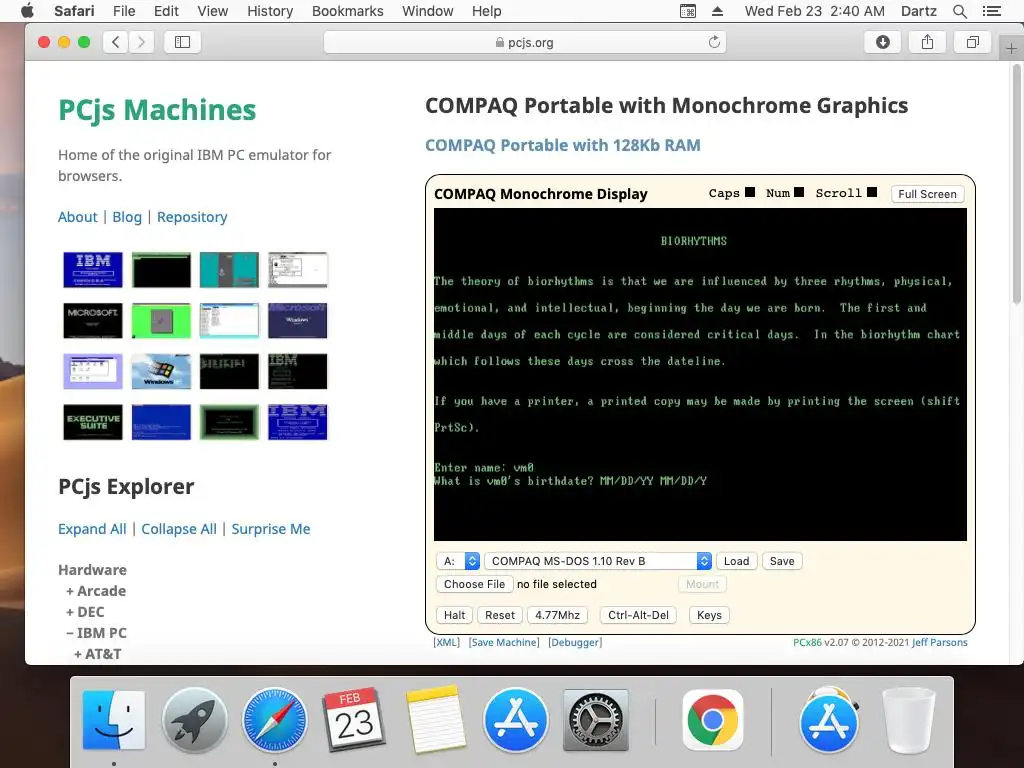Open the A: drive selector dropdown

point(458,561)
